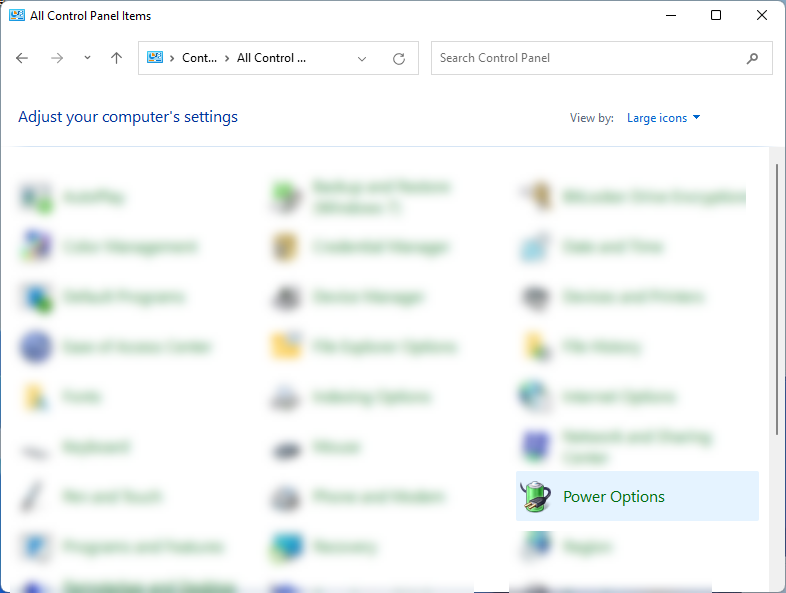The width and height of the screenshot is (786, 593).
Task: Select the 'Cont...' breadcrumb
Action: 199,58
